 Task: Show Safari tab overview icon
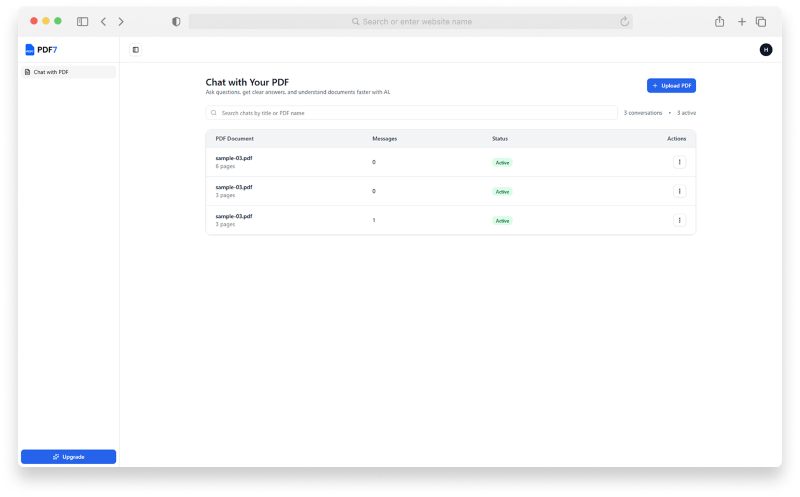click(761, 21)
